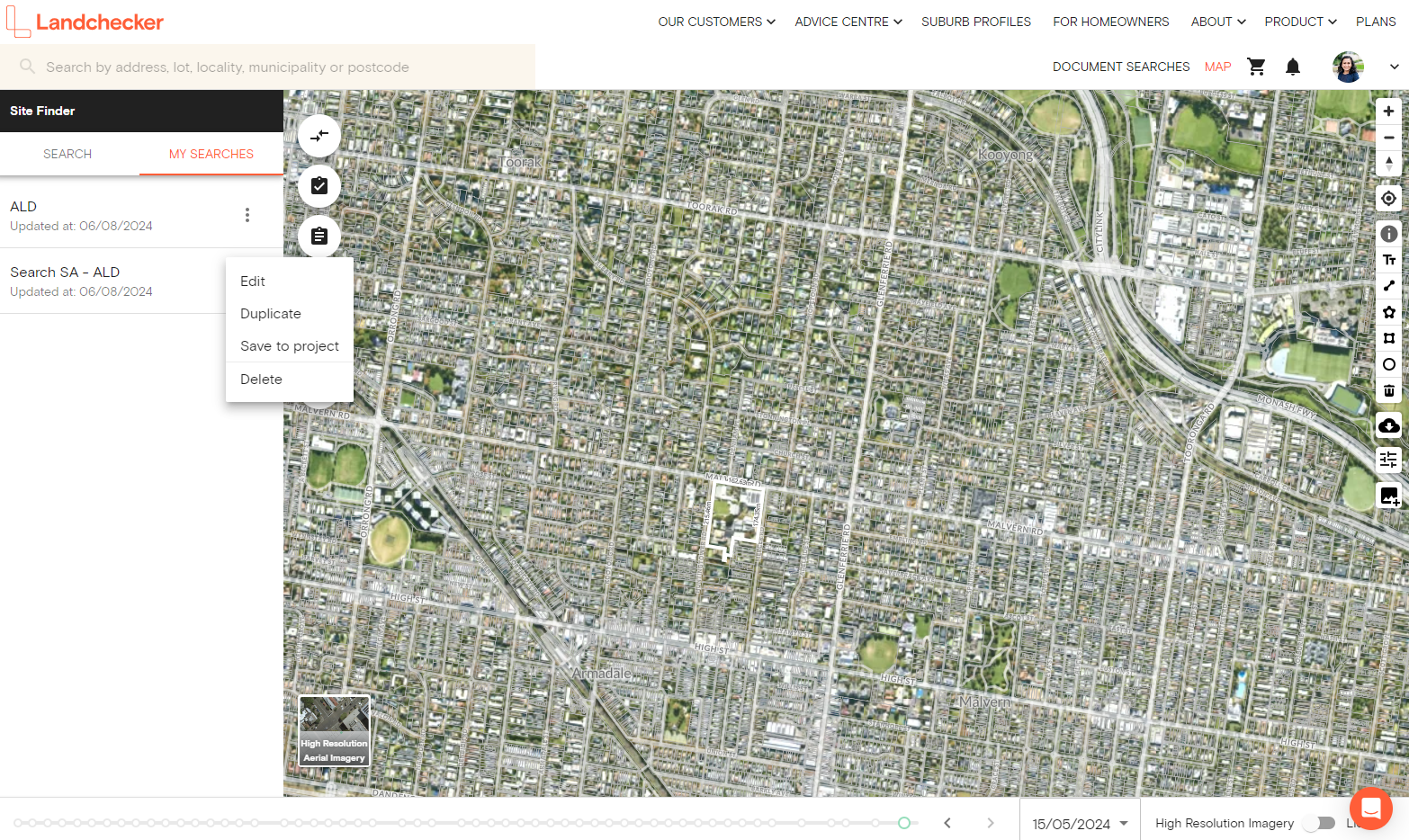Zoom in on the map
The height and width of the screenshot is (840, 1409).
point(1388,112)
